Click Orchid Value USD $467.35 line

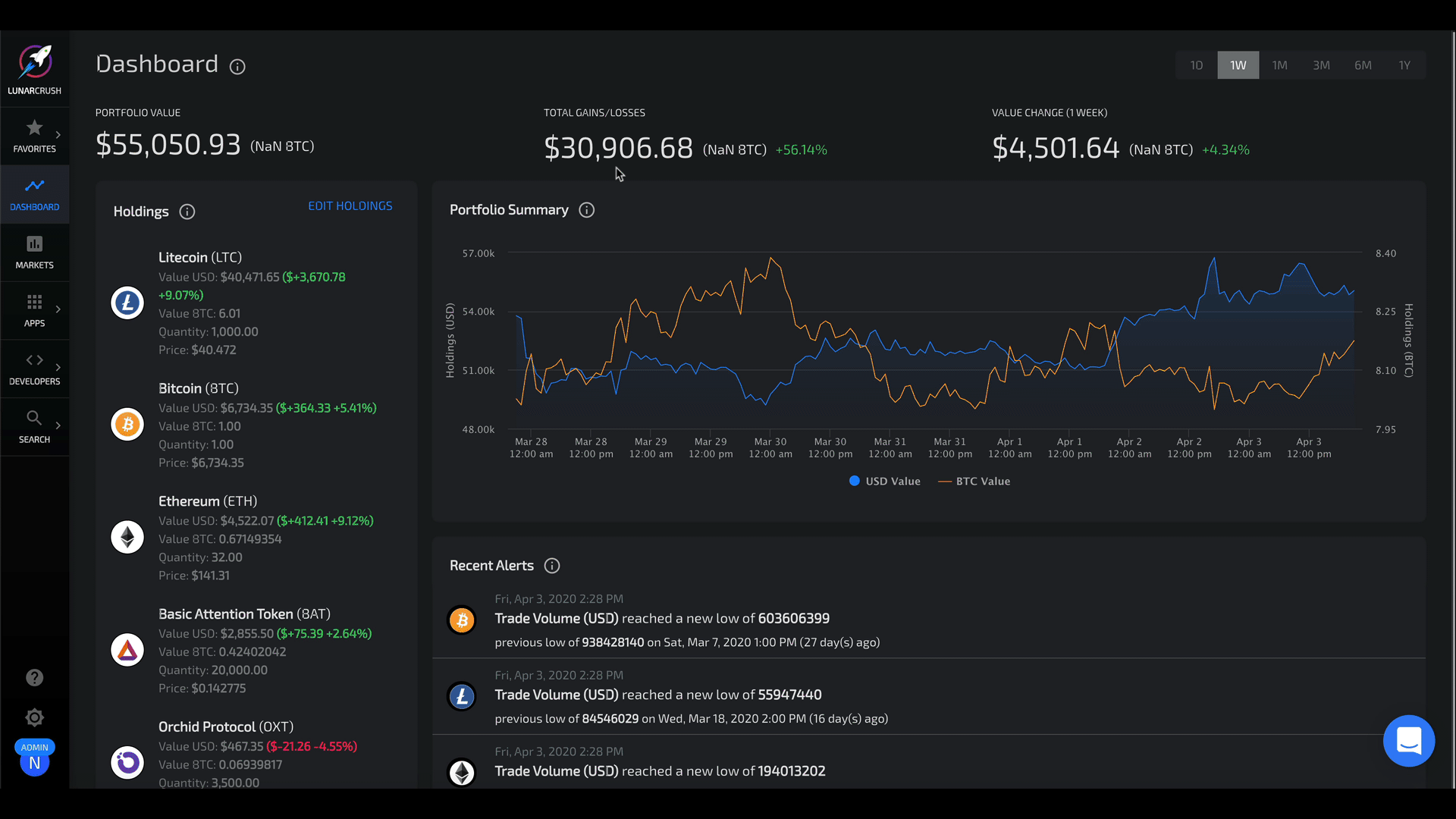258,746
